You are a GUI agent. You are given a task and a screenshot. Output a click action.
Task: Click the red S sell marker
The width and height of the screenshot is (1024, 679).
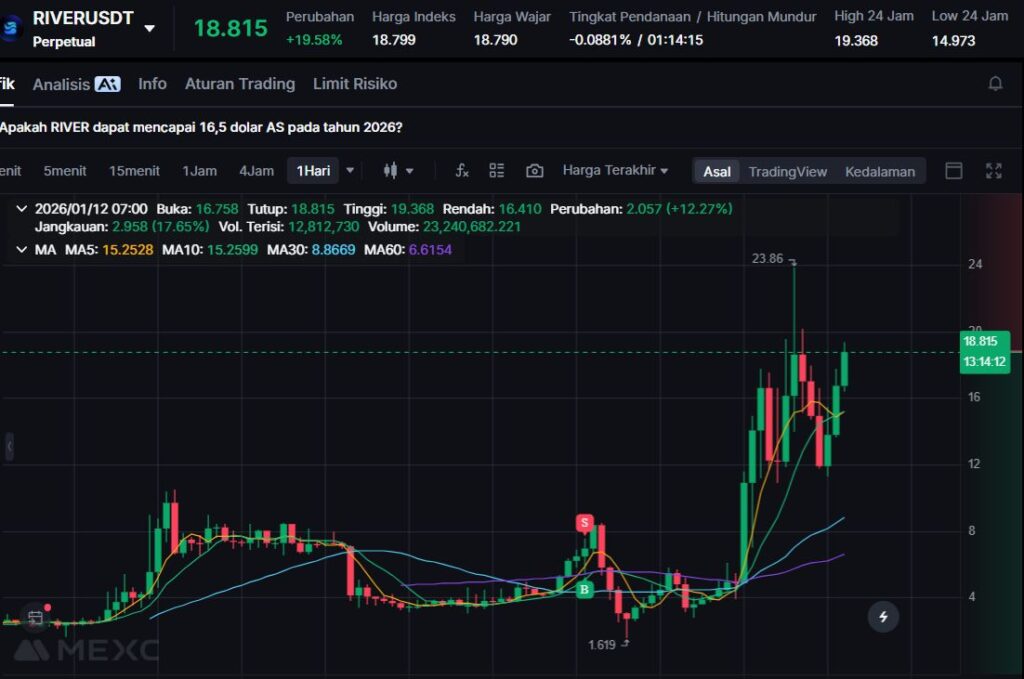click(584, 522)
